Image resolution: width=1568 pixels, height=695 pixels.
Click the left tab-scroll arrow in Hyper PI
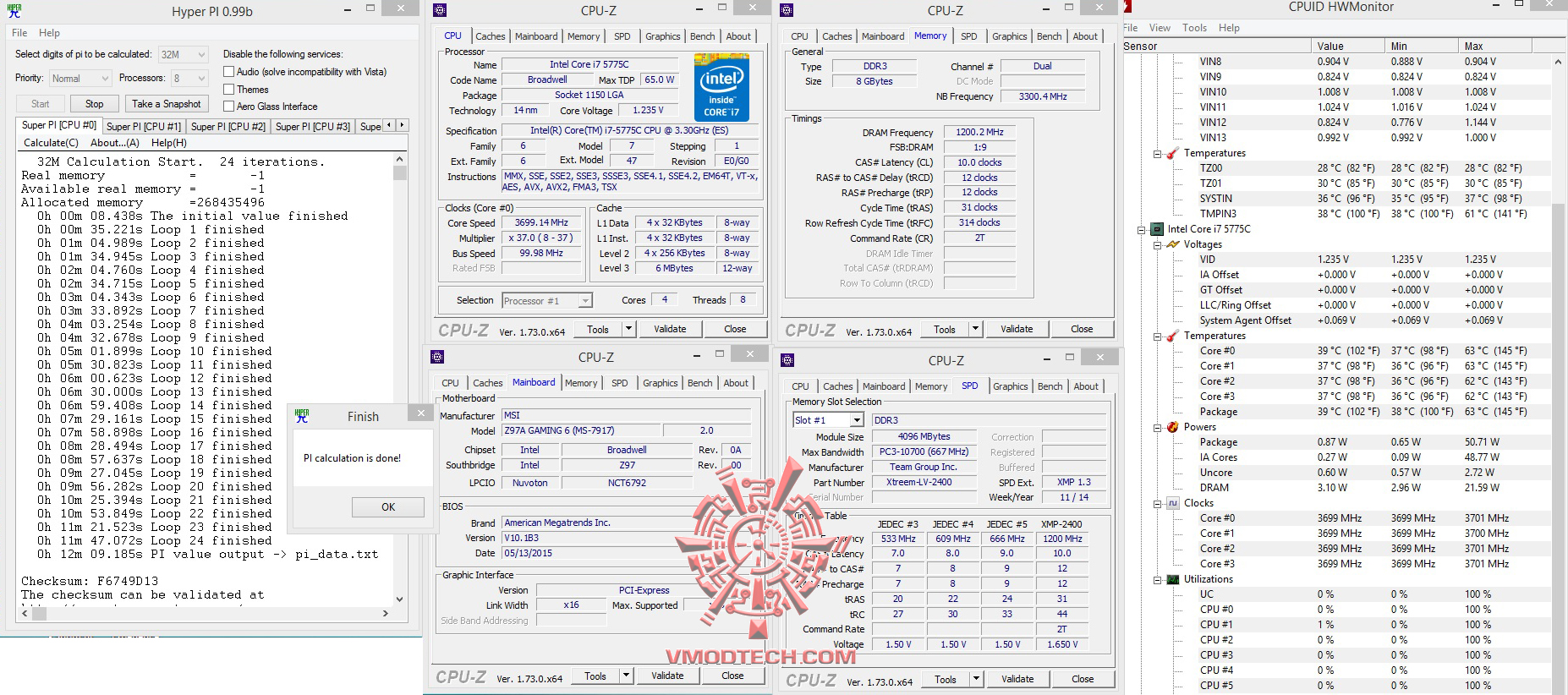pyautogui.click(x=389, y=125)
